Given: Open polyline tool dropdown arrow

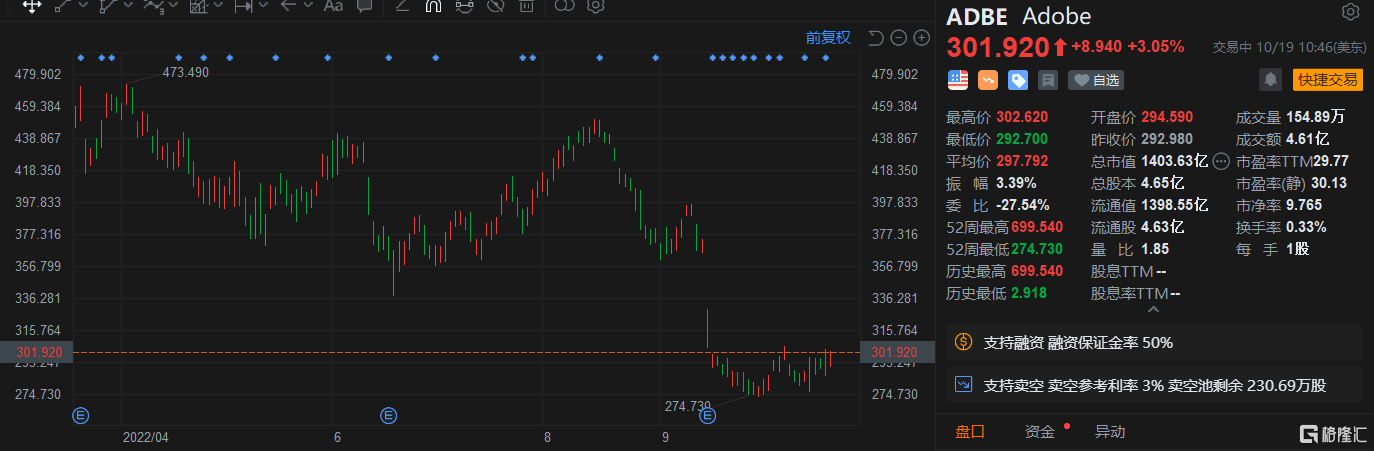Looking at the screenshot, I should click(x=174, y=6).
